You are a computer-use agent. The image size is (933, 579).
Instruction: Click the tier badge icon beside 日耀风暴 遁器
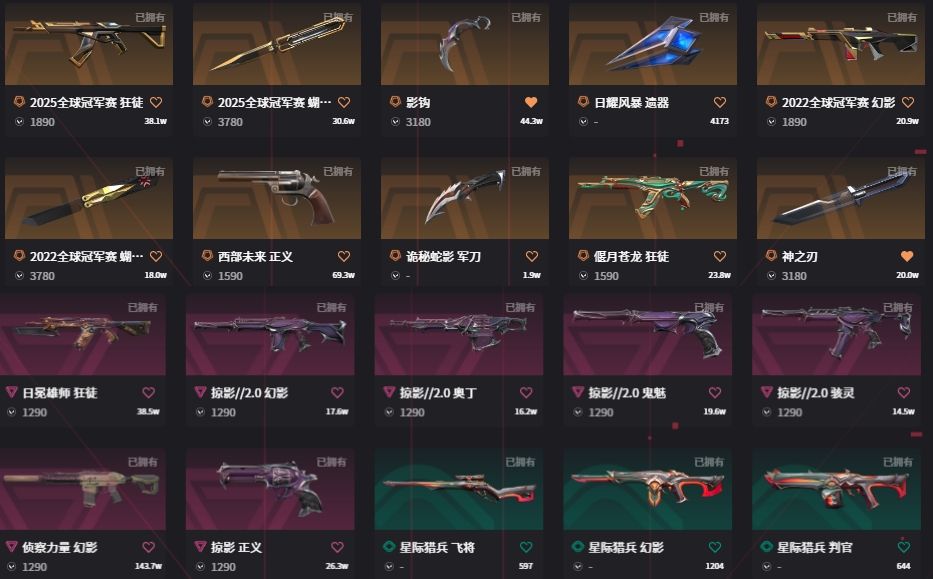click(583, 102)
